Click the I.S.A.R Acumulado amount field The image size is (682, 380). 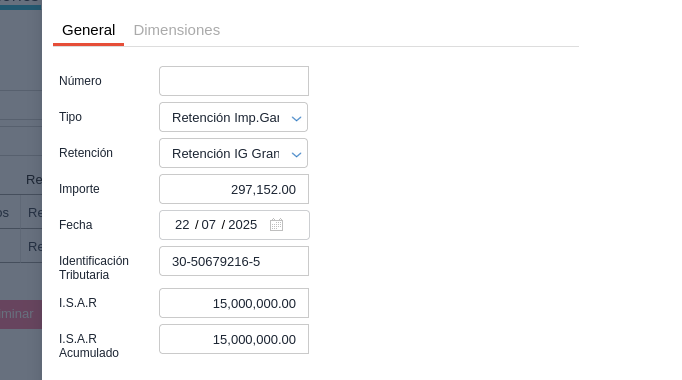point(234,339)
